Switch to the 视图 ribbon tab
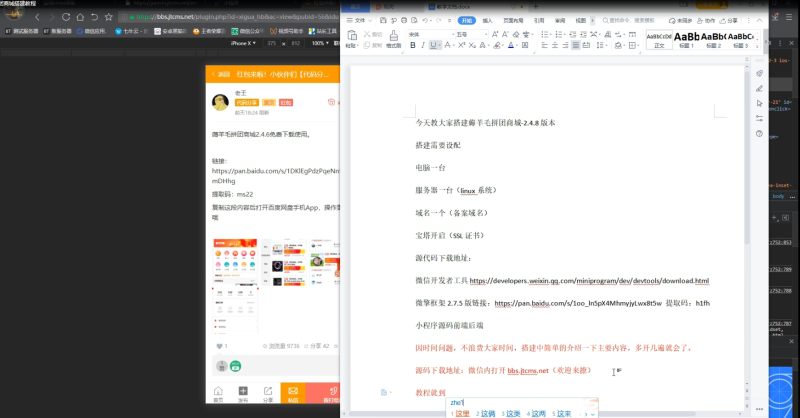The height and width of the screenshot is (418, 800). tap(581, 20)
